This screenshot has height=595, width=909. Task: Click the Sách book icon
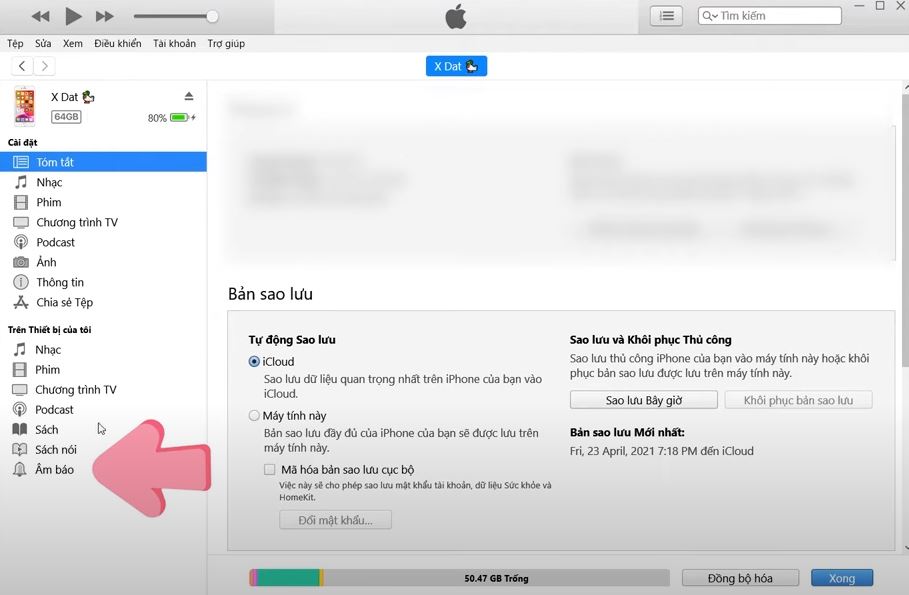pyautogui.click(x=20, y=429)
